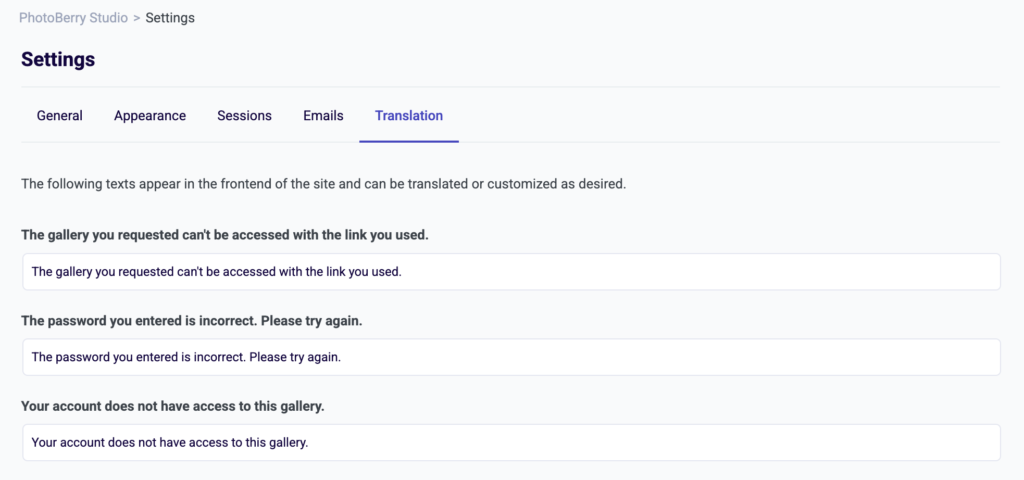Click the active Translation tab

pyautogui.click(x=408, y=116)
